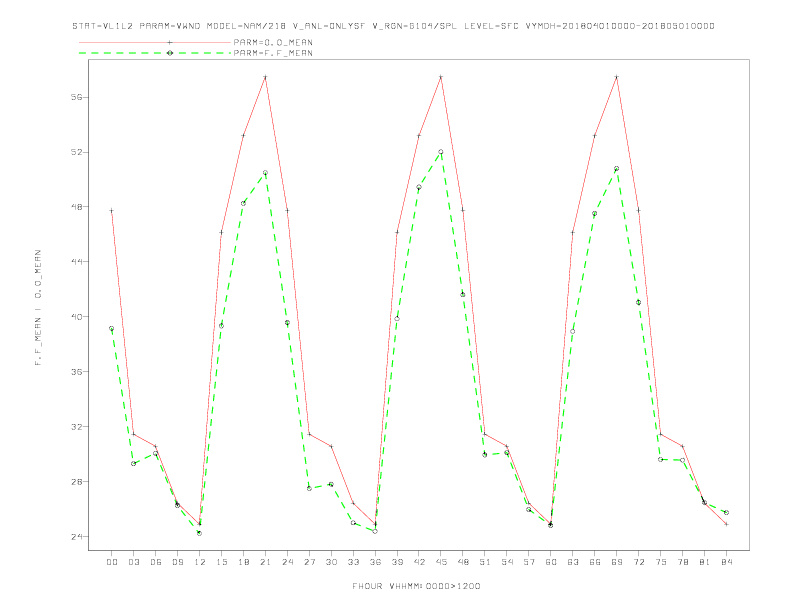Click red O.O_MEAN peak point at hour 45
The height and width of the screenshot is (612, 792).
click(x=441, y=77)
